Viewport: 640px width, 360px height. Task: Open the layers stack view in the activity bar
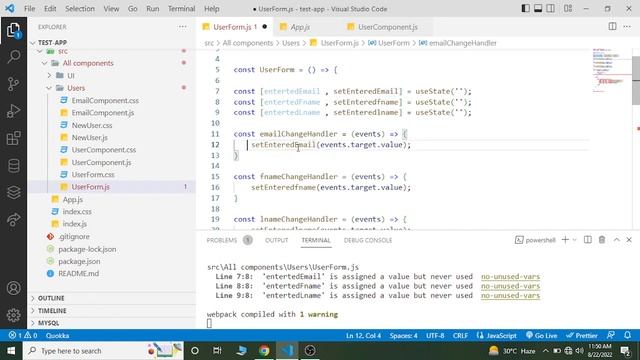pos(13,192)
